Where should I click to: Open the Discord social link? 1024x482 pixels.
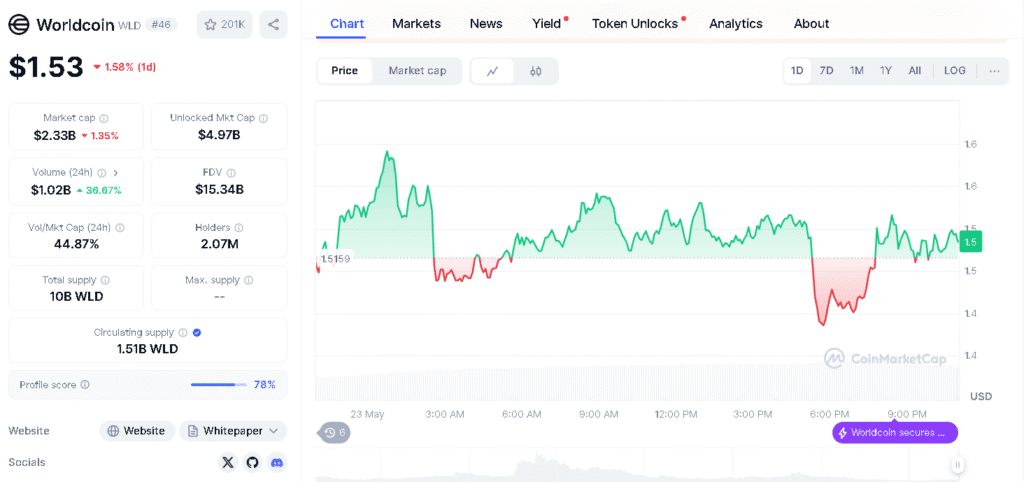coord(278,462)
